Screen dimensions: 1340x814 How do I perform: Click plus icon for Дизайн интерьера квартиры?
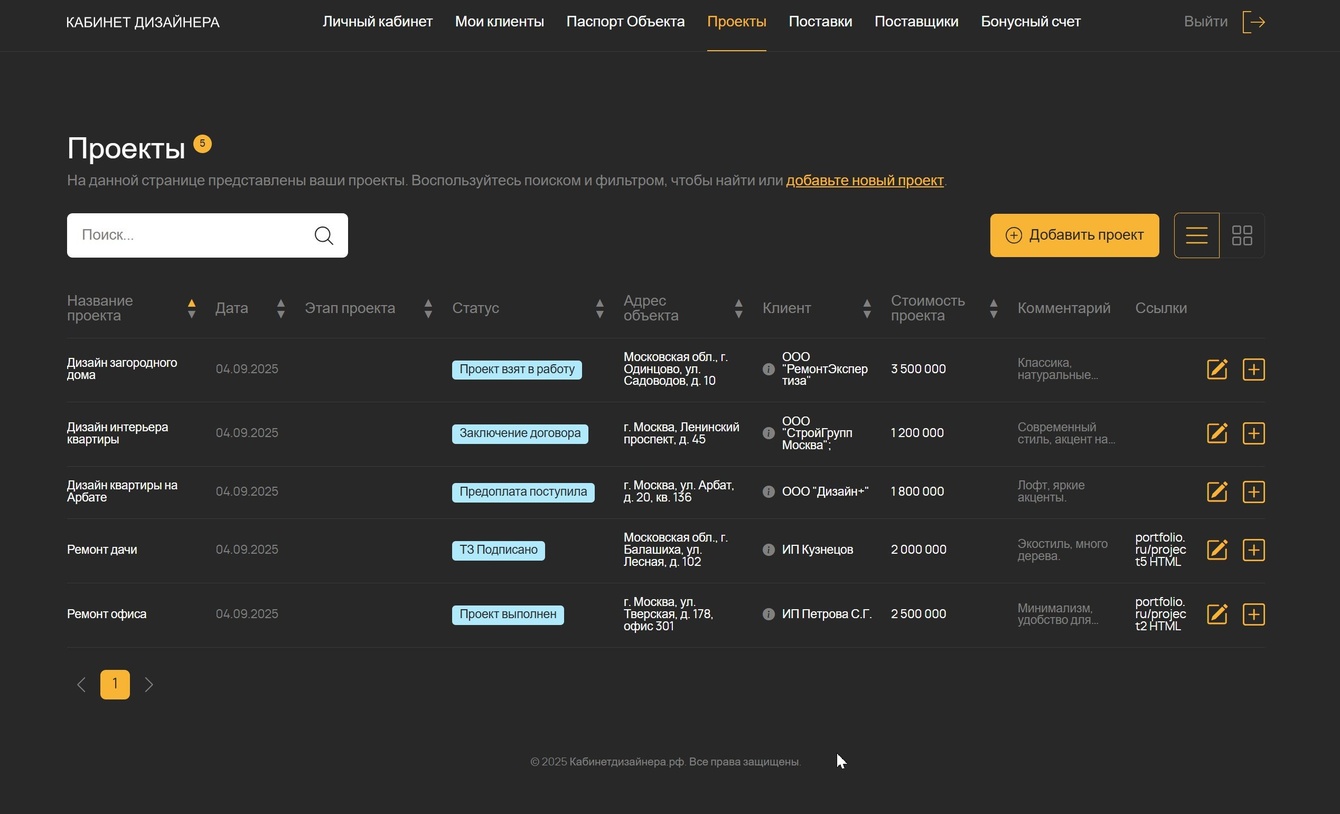(1253, 433)
